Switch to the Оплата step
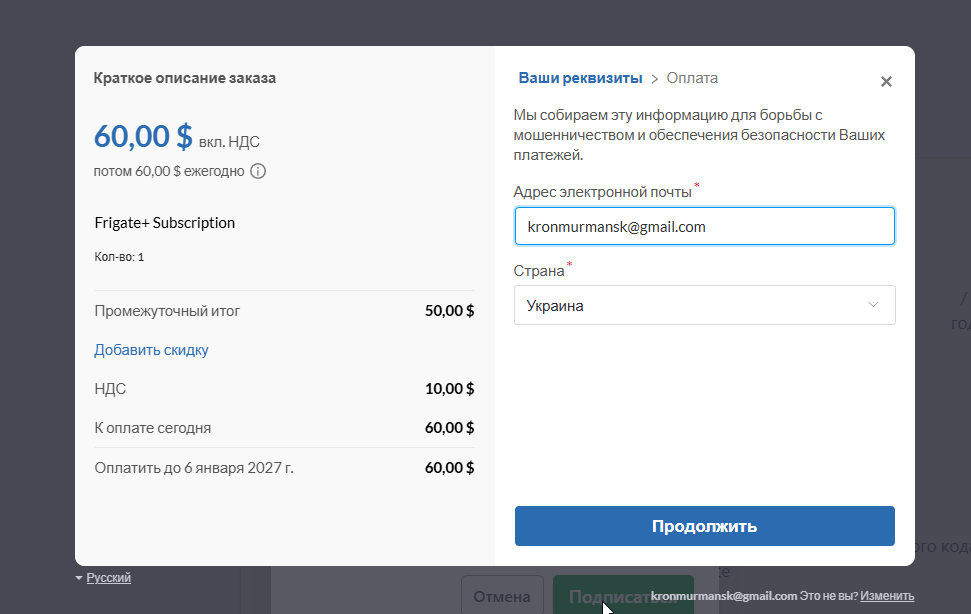Screen dimensions: 971x614 [692, 78]
